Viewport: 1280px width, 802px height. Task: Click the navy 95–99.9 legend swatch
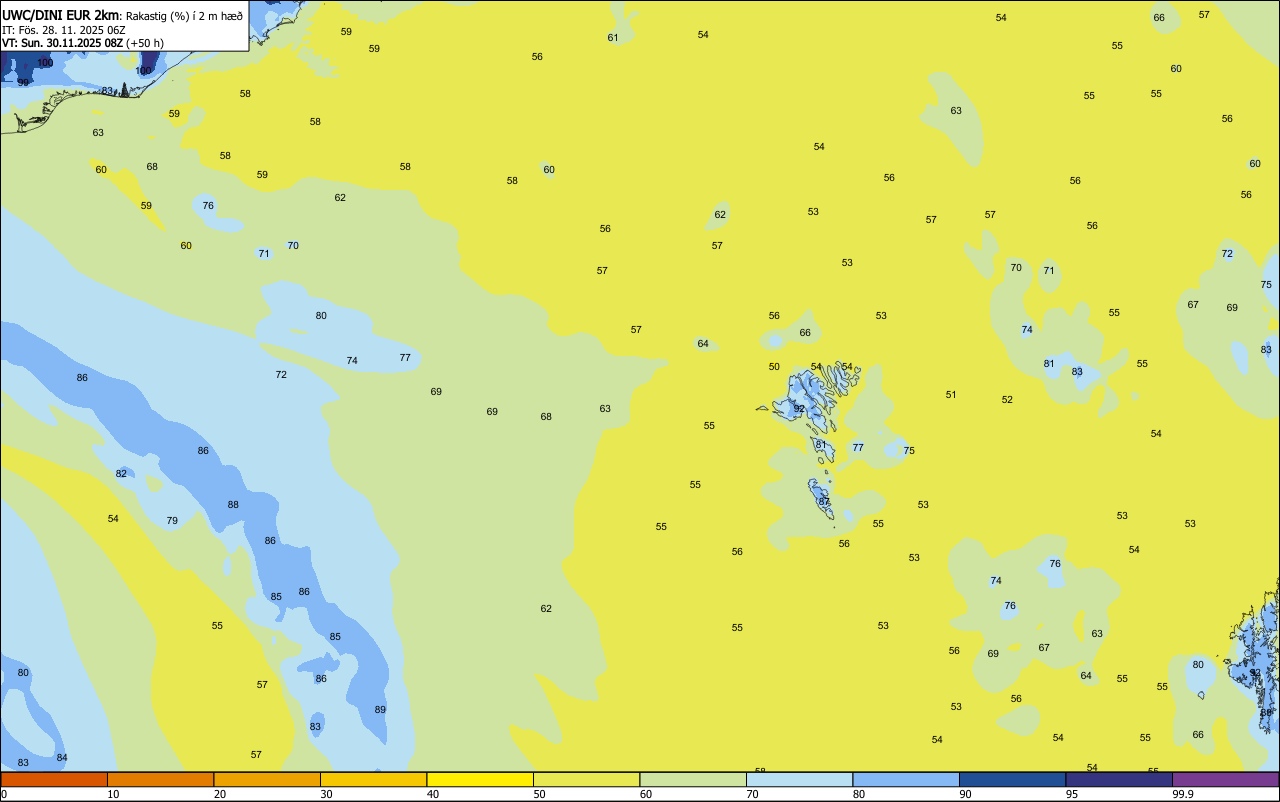pos(1119,779)
